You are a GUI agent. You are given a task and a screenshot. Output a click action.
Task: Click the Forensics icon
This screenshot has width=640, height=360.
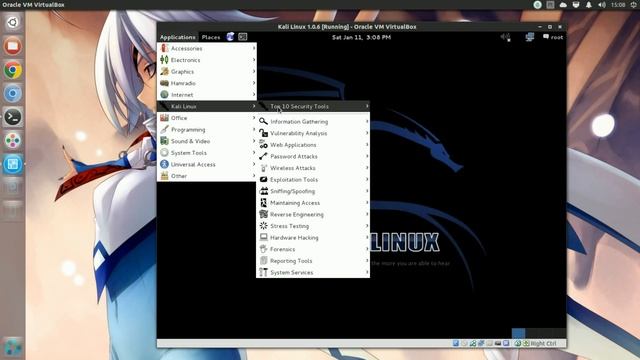[x=264, y=249]
